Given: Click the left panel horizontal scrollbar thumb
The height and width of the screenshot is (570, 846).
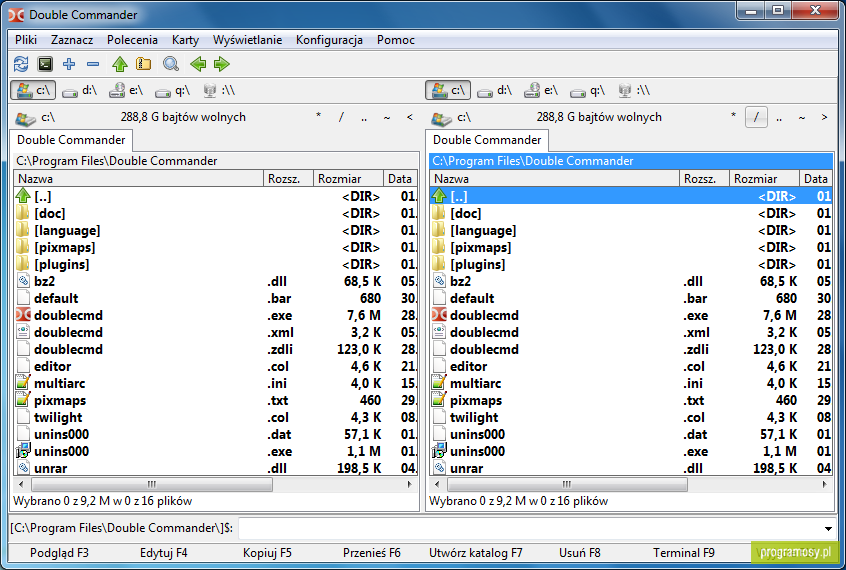Looking at the screenshot, I should click(x=152, y=484).
